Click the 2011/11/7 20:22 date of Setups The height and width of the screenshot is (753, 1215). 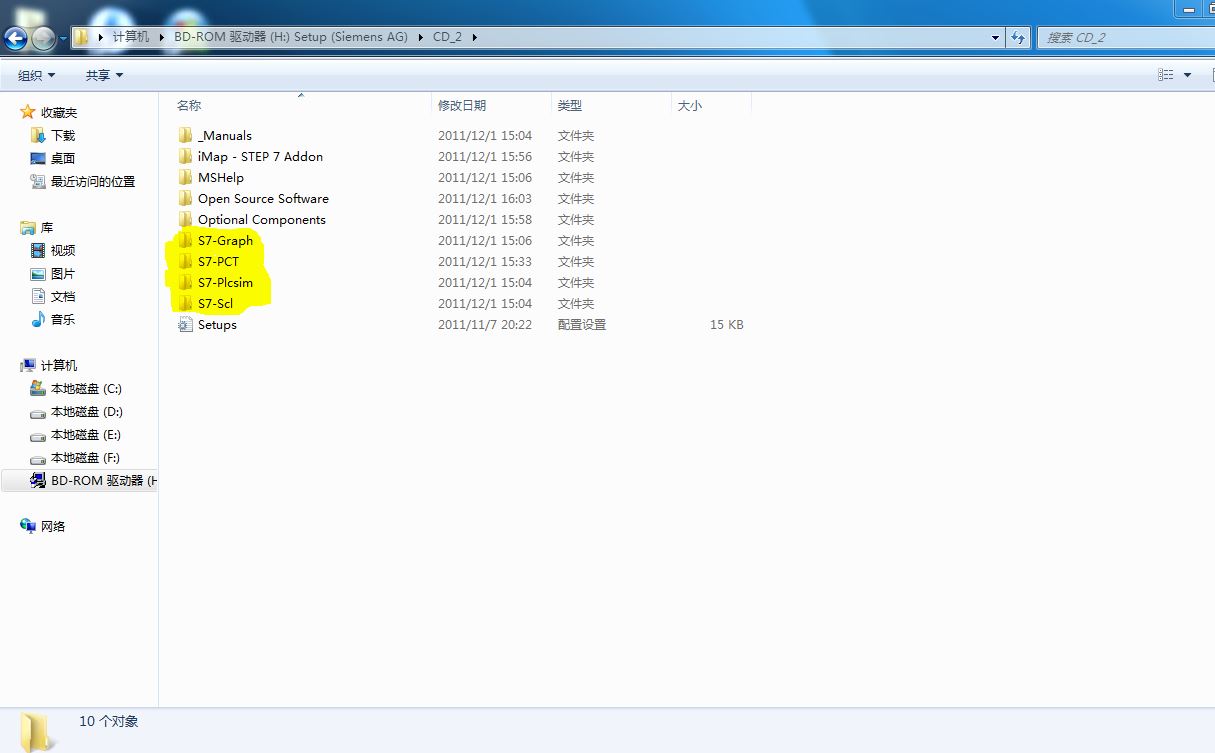pos(485,324)
